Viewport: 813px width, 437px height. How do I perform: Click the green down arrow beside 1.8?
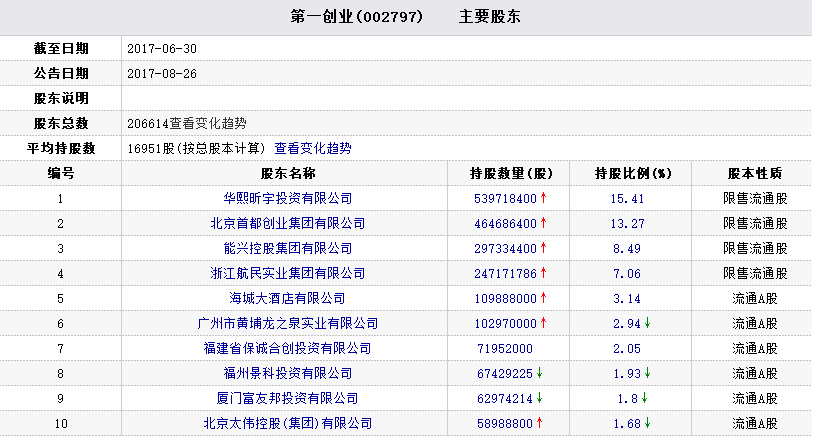coord(644,398)
